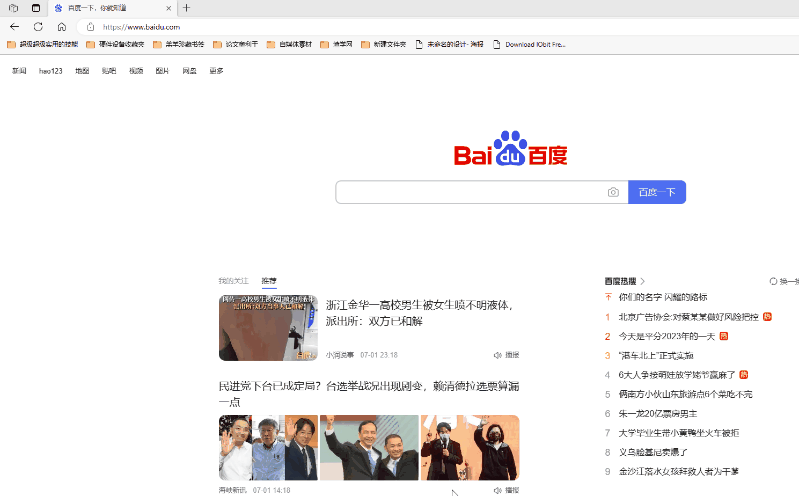799x496 pixels.
Task: Go back with the browser back arrow
Action: coord(14,27)
